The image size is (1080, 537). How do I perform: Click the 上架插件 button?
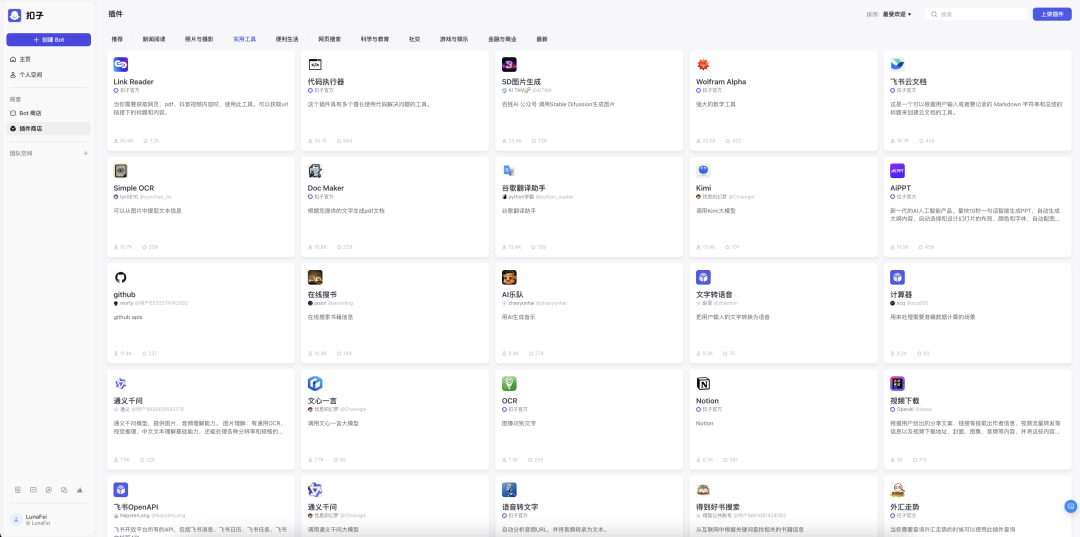(1052, 14)
